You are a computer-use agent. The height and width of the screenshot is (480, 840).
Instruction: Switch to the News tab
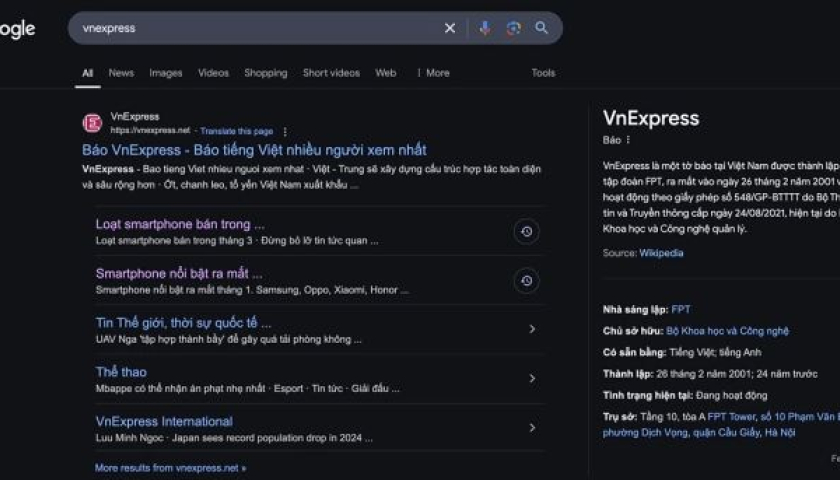click(x=121, y=73)
